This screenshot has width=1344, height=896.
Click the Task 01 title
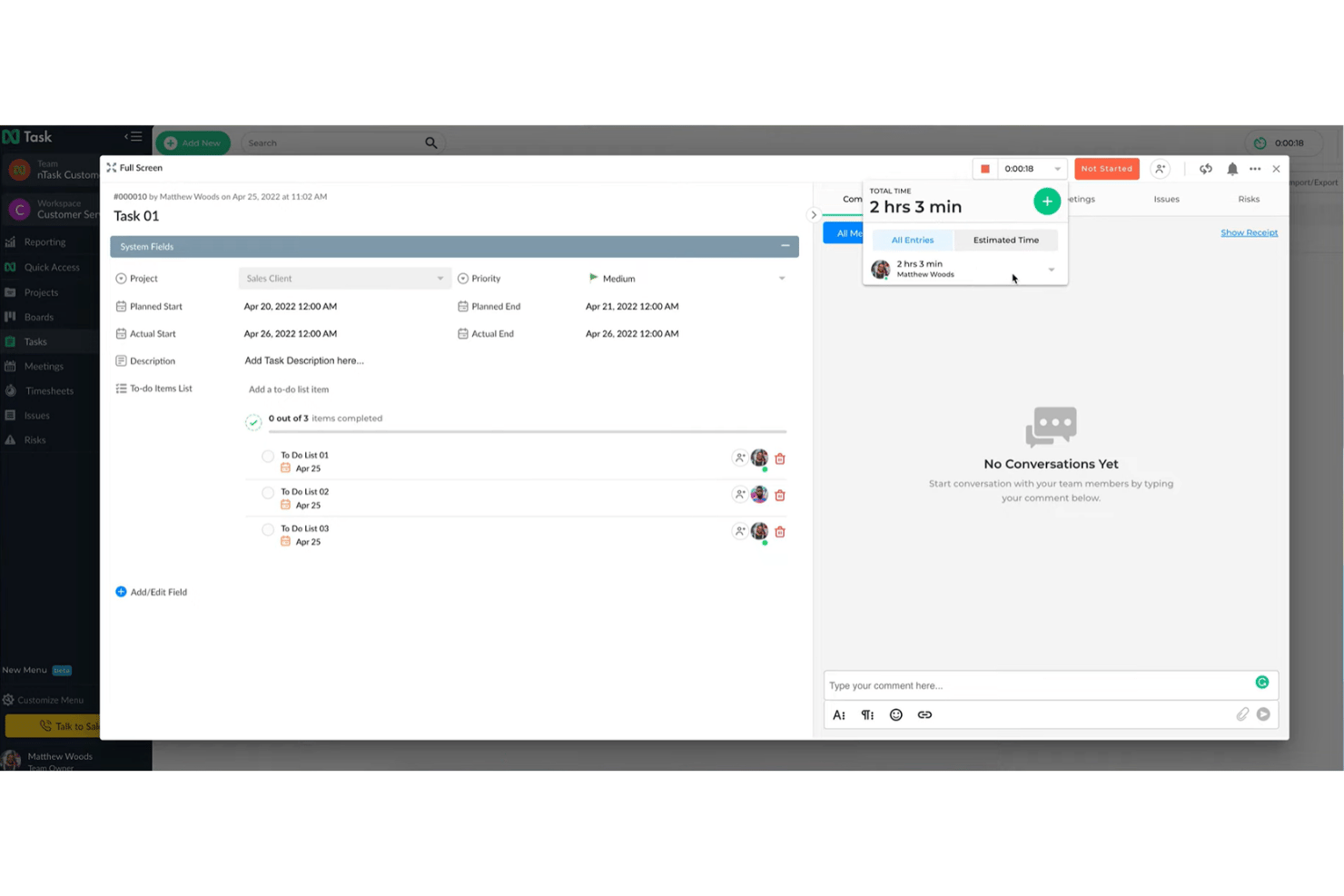pyautogui.click(x=136, y=216)
